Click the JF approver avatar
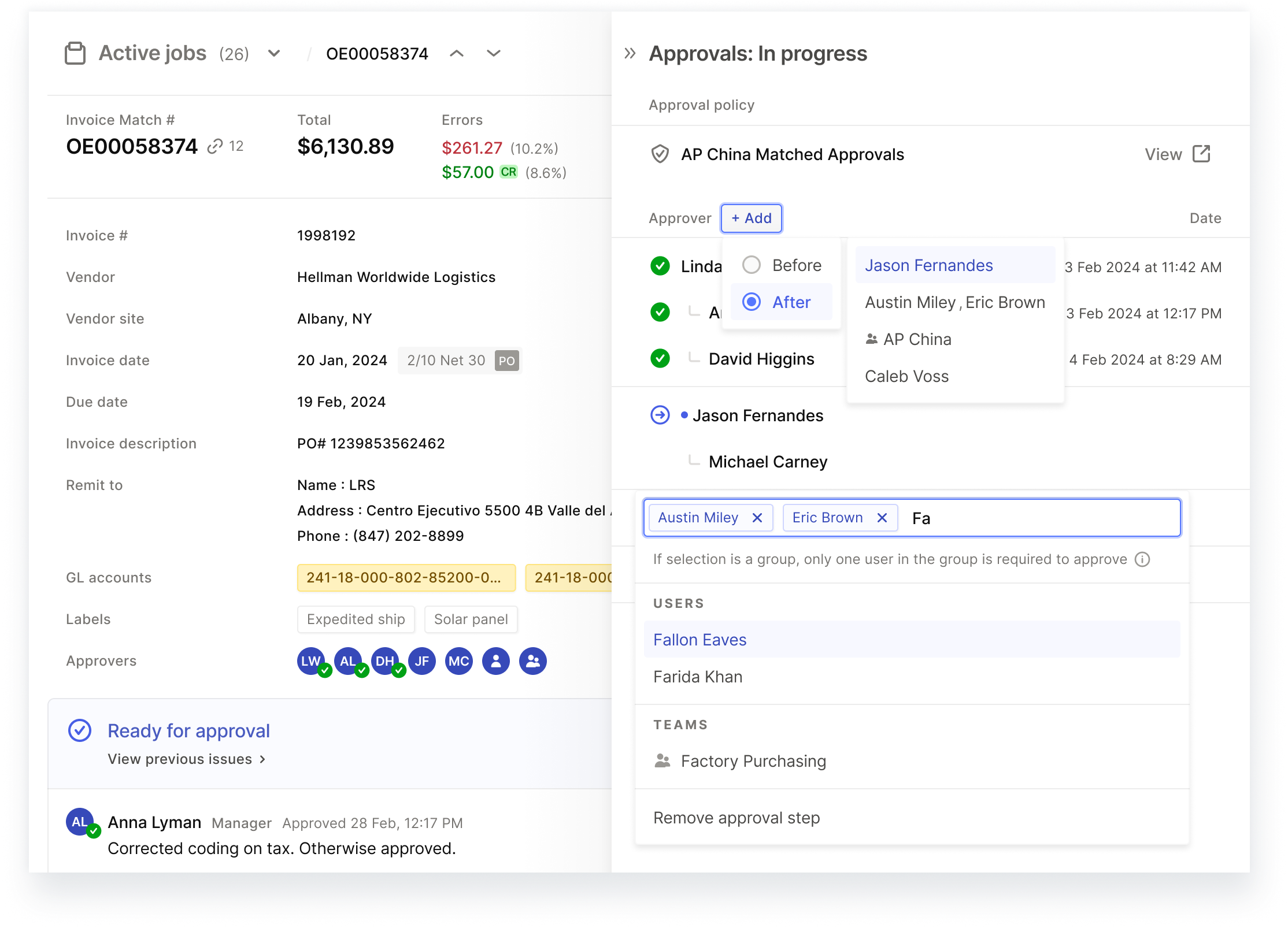This screenshot has width=1288, height=928. (422, 661)
